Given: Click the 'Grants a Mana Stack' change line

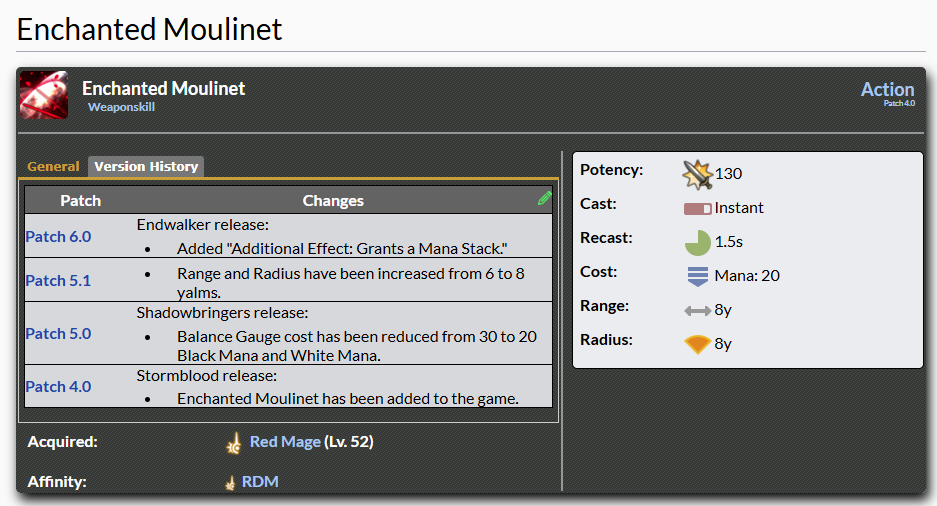Looking at the screenshot, I should coord(342,249).
